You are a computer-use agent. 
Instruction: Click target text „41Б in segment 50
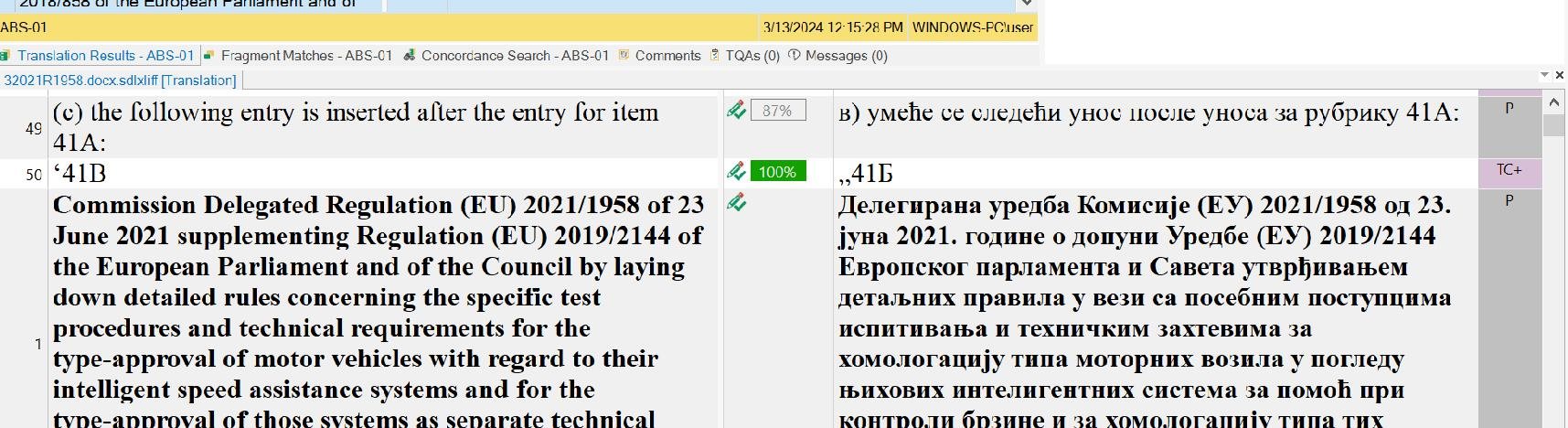(x=866, y=173)
